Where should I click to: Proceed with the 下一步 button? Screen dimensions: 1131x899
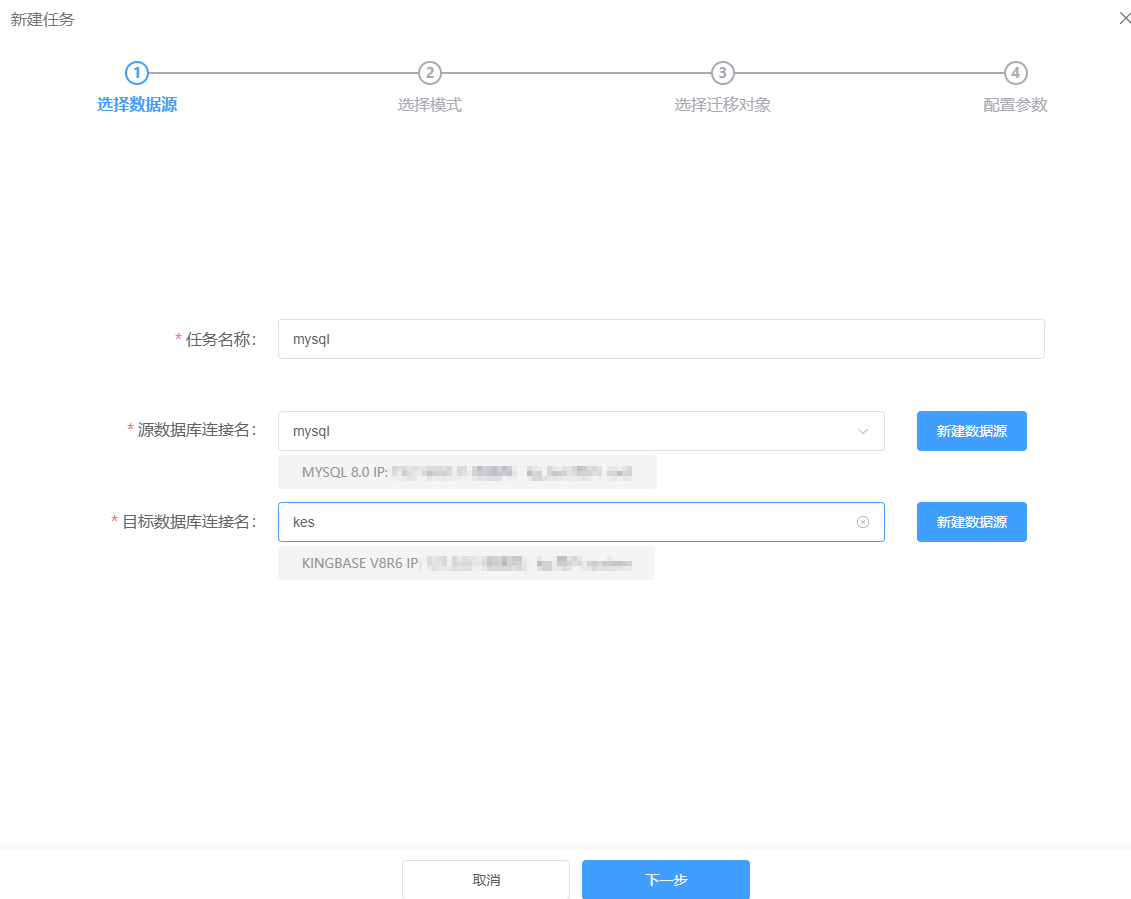pos(665,880)
